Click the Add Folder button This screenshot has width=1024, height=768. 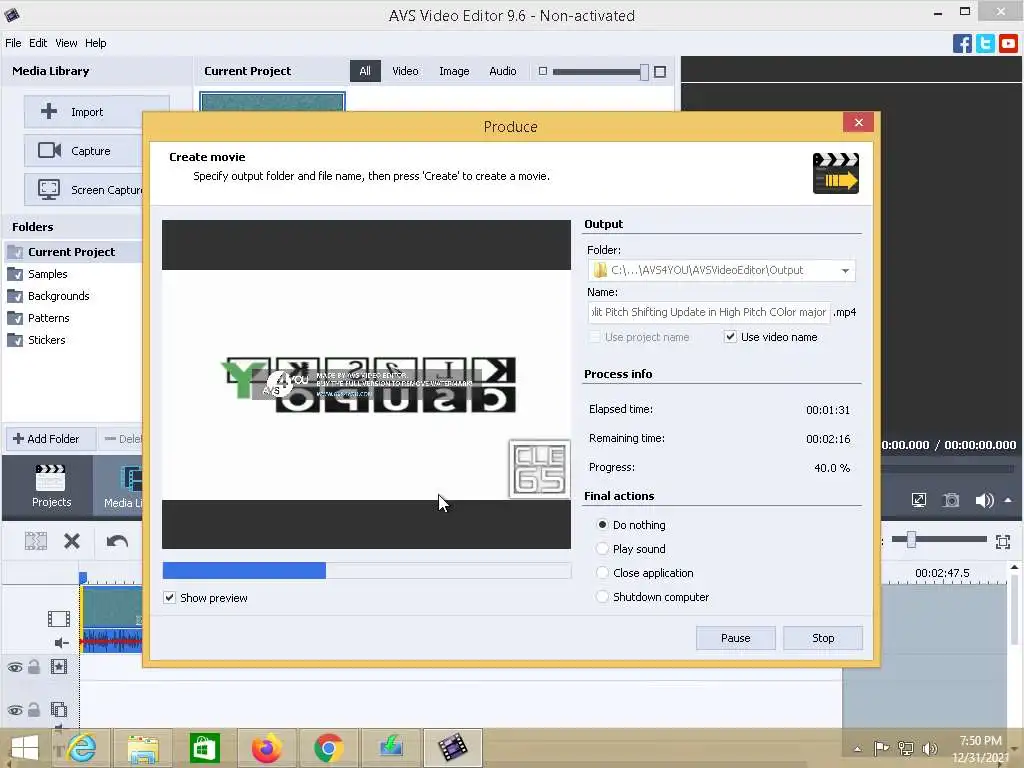pyautogui.click(x=51, y=439)
